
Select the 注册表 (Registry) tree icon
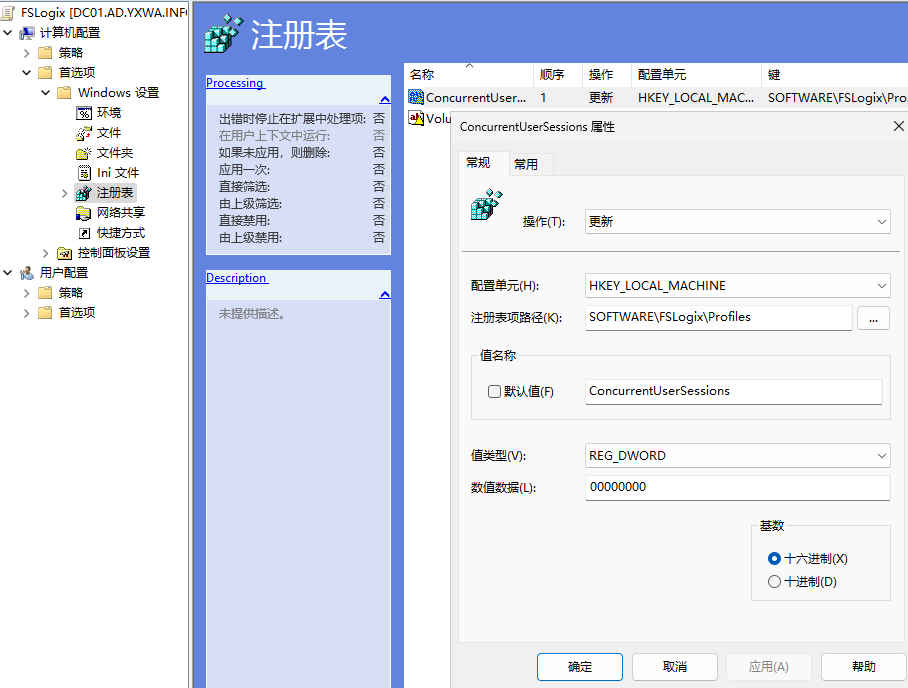point(85,193)
